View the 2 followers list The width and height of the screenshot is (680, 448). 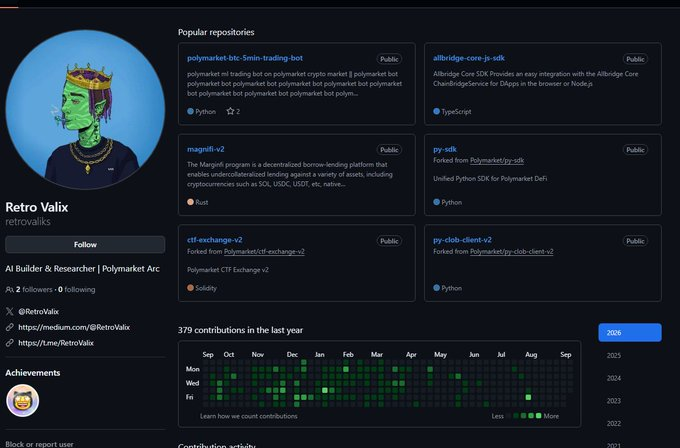point(34,289)
